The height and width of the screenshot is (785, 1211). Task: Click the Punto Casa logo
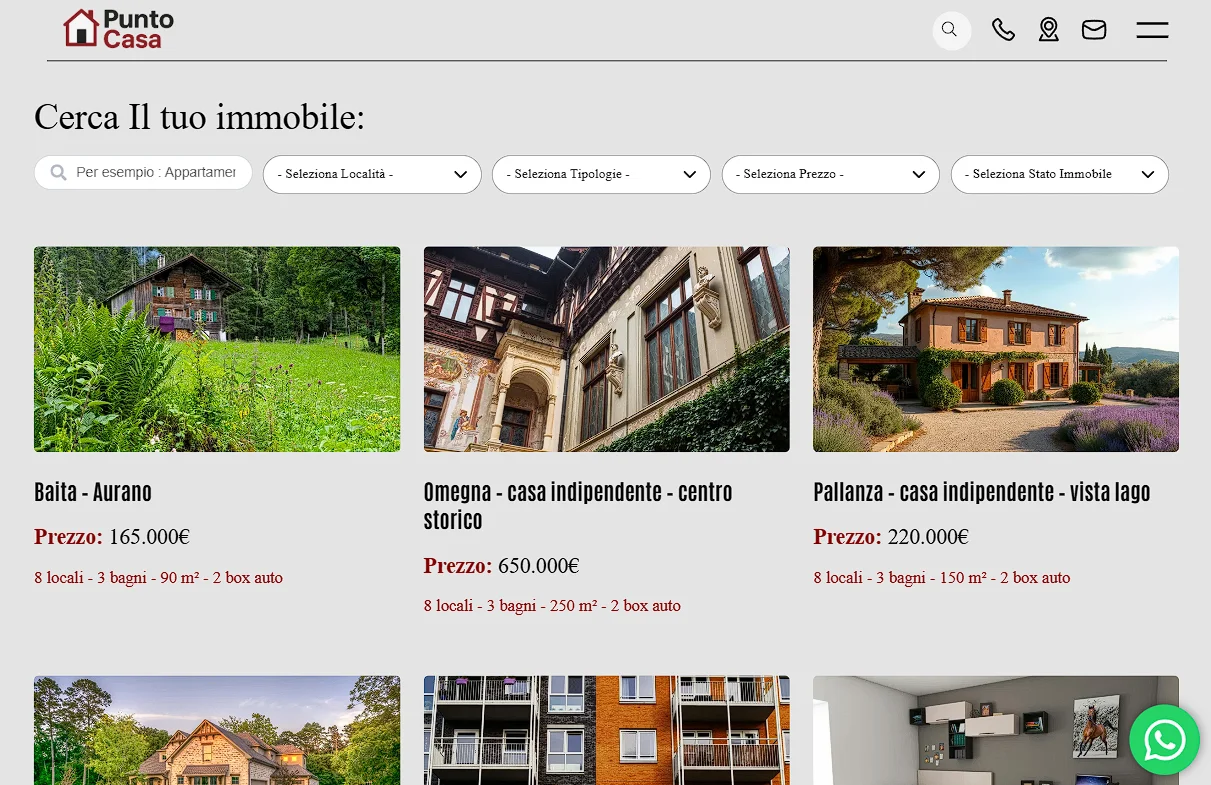pos(118,29)
